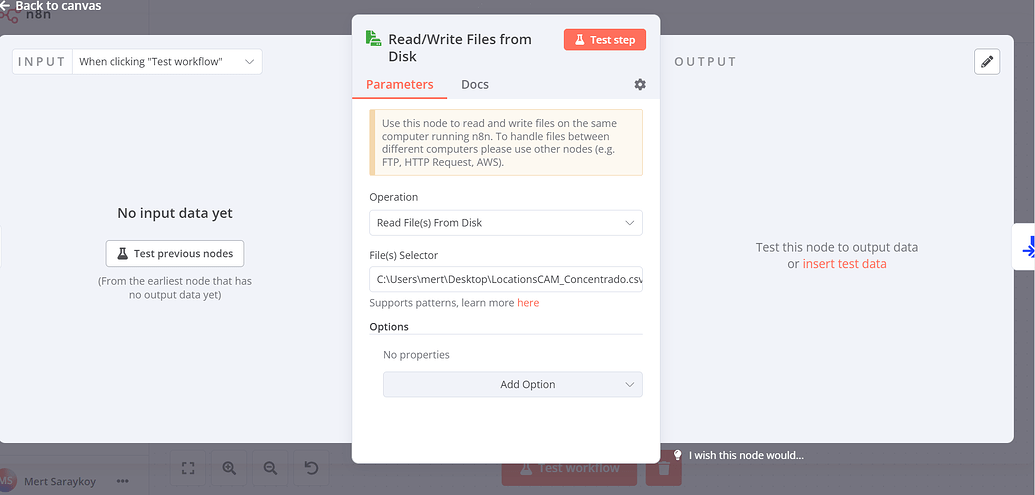The image size is (1035, 495).
Task: Open the user menu three dots
Action: (x=123, y=481)
